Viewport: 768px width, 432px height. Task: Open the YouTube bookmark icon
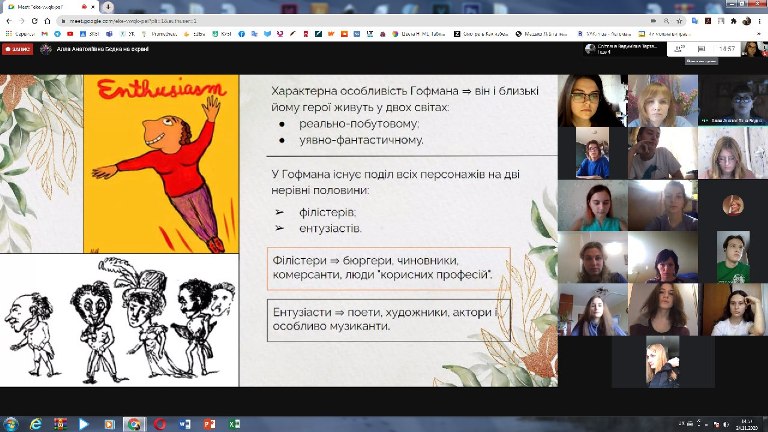70,34
